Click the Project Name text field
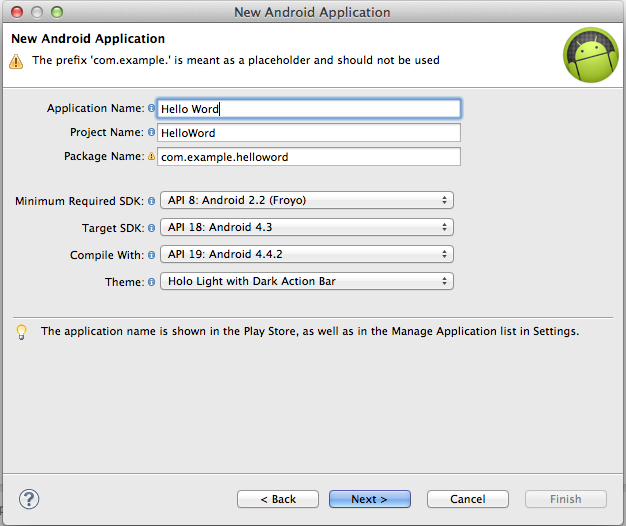 309,132
